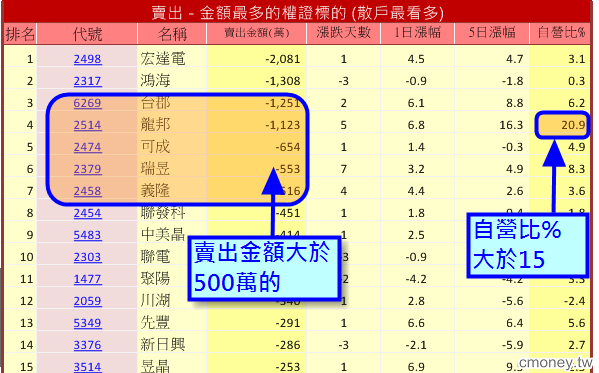Select stock name 聚陽
The width and height of the screenshot is (599, 373).
(155, 279)
